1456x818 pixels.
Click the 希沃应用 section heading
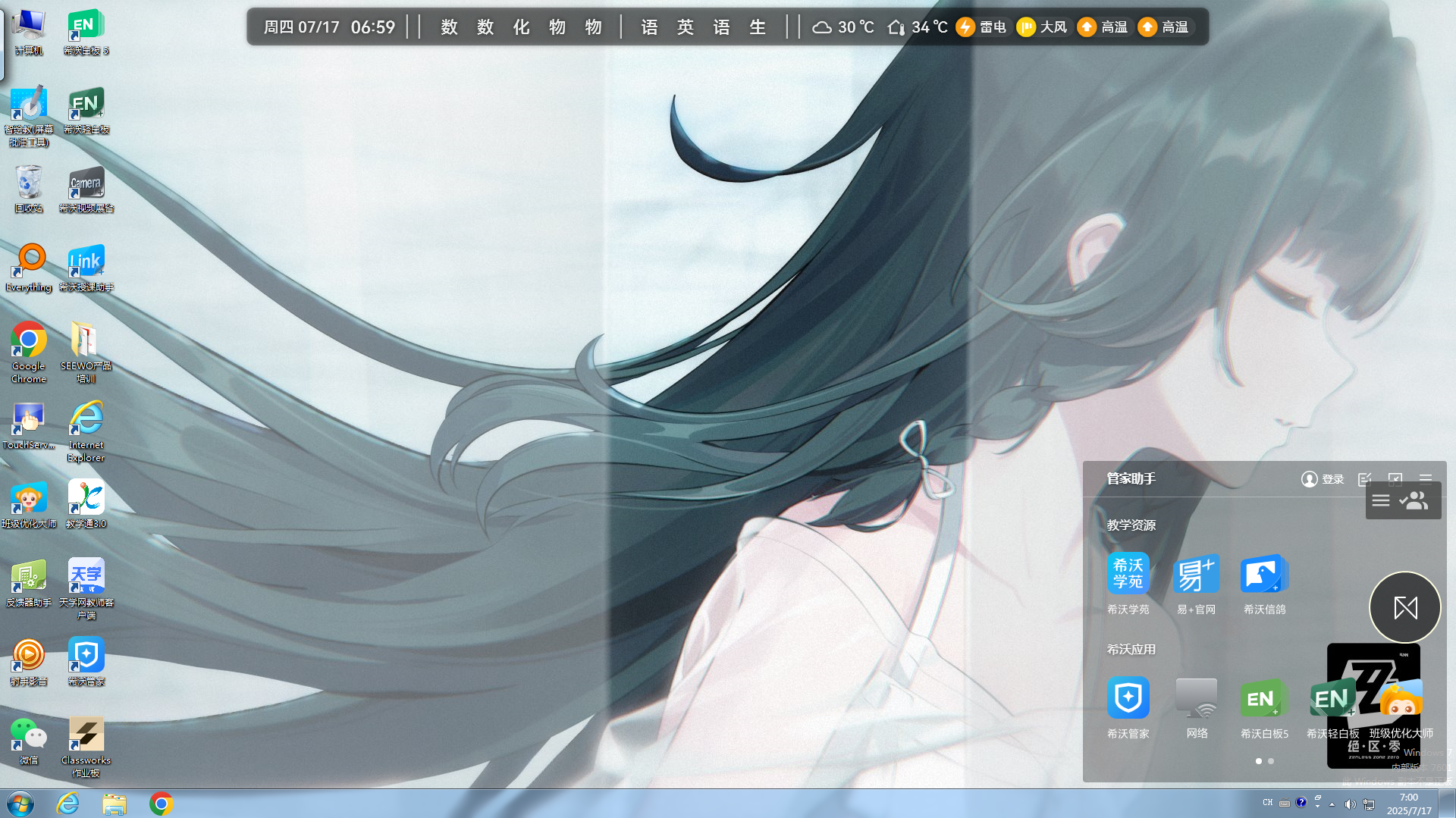click(x=1131, y=649)
